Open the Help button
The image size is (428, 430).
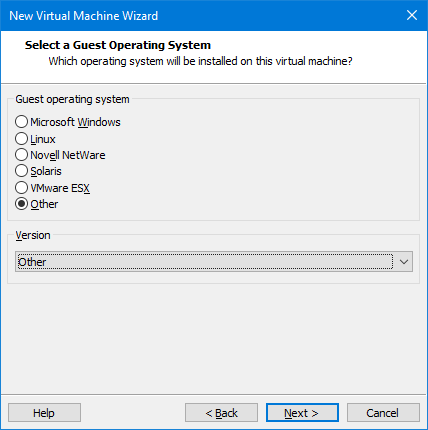click(44, 413)
